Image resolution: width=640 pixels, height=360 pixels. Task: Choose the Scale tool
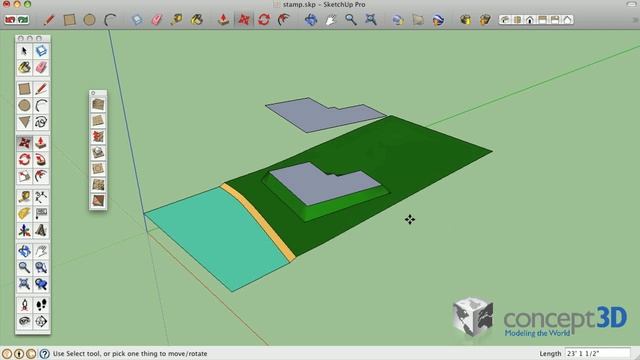click(24, 176)
